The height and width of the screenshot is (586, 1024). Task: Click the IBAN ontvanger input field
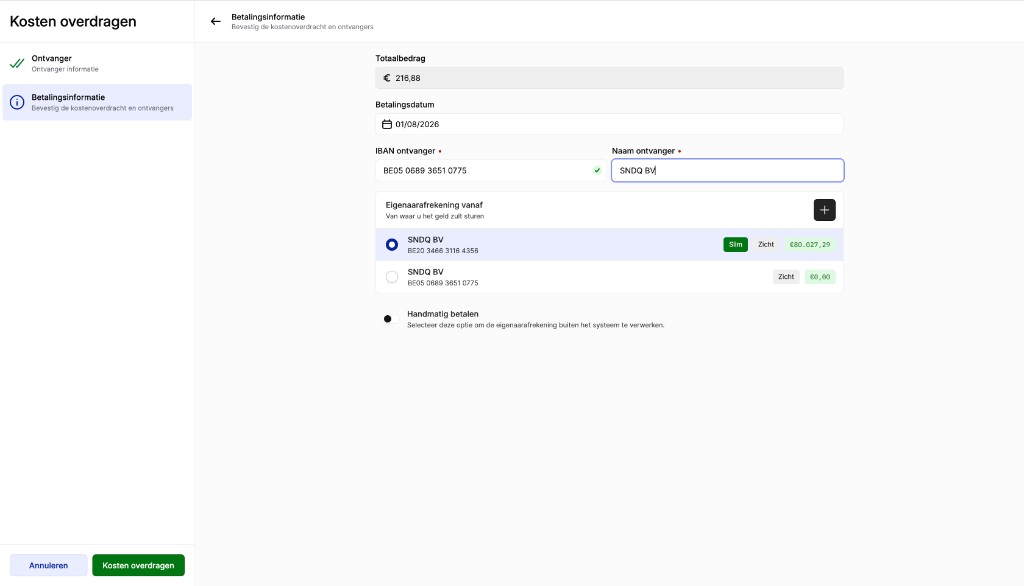[x=490, y=171]
